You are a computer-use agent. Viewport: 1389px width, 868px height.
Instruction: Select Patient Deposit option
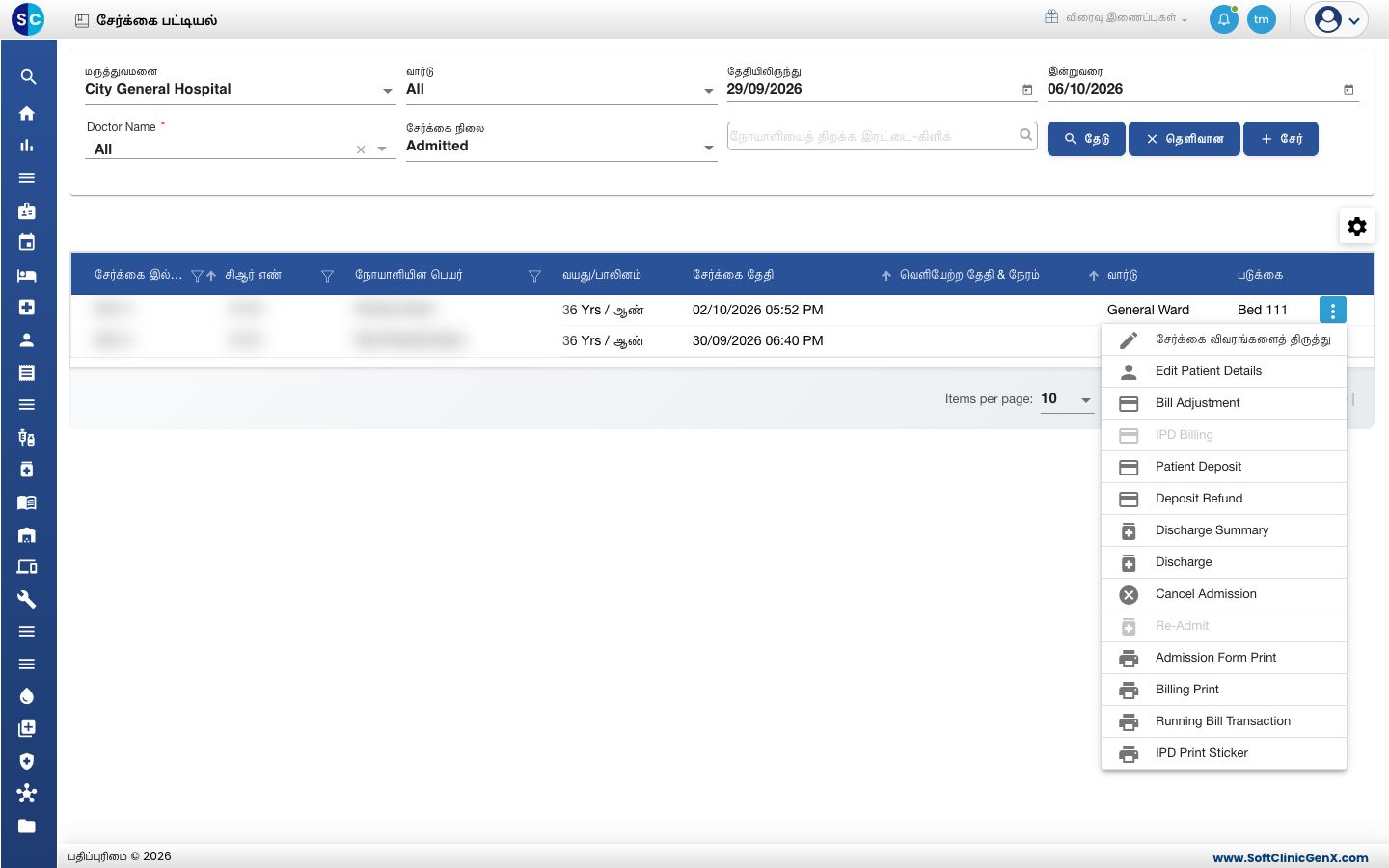[1224, 467]
